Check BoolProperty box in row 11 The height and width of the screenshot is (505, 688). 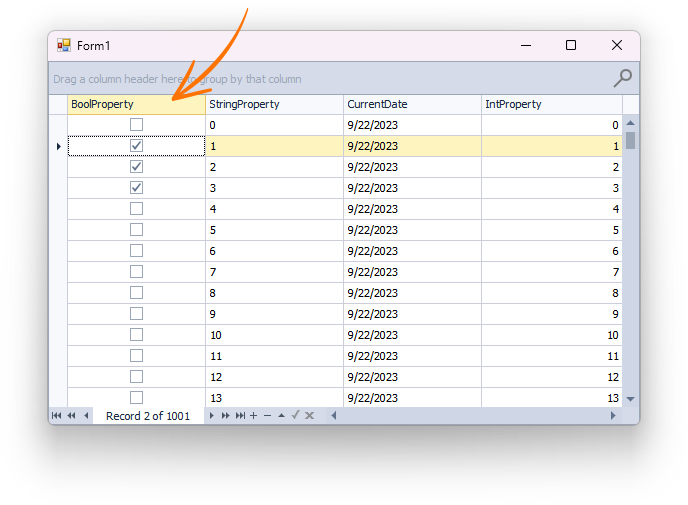136,355
